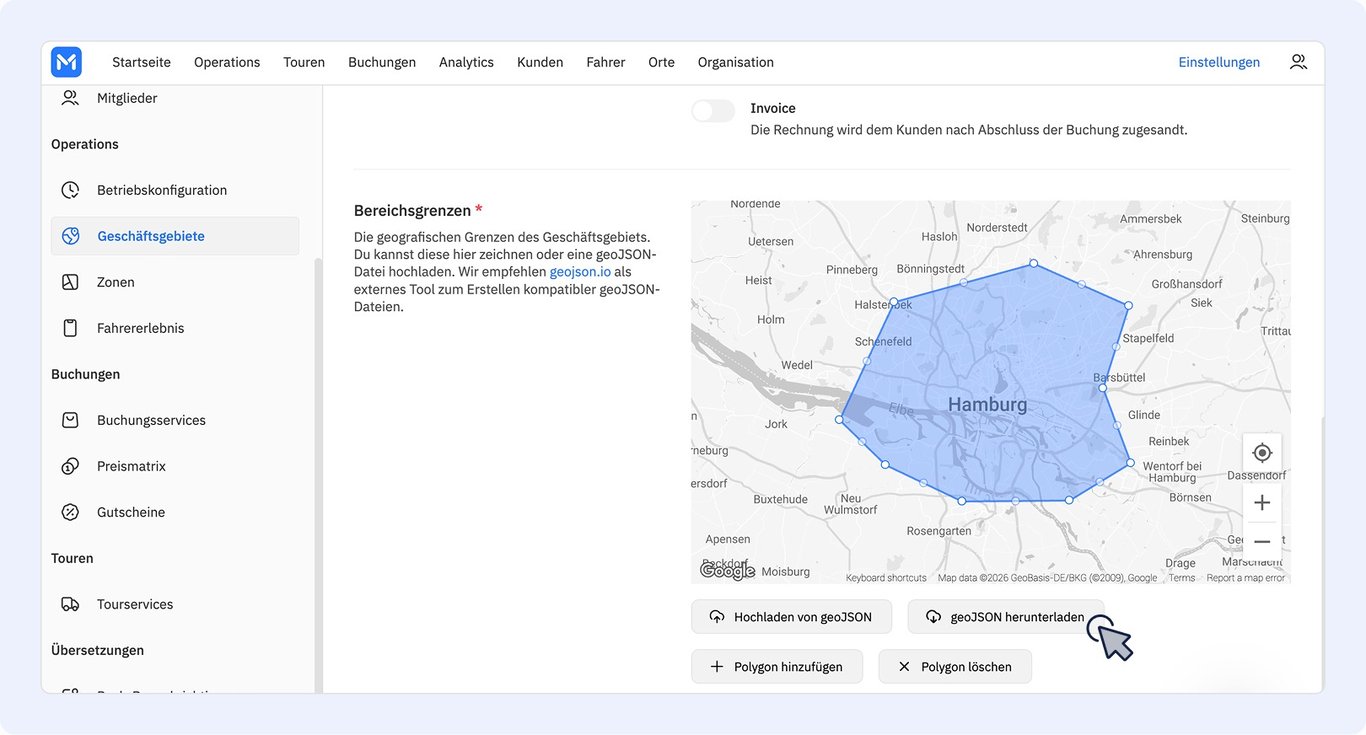This screenshot has width=1366, height=735.
Task: Open Kunden in top navigation
Action: click(540, 62)
